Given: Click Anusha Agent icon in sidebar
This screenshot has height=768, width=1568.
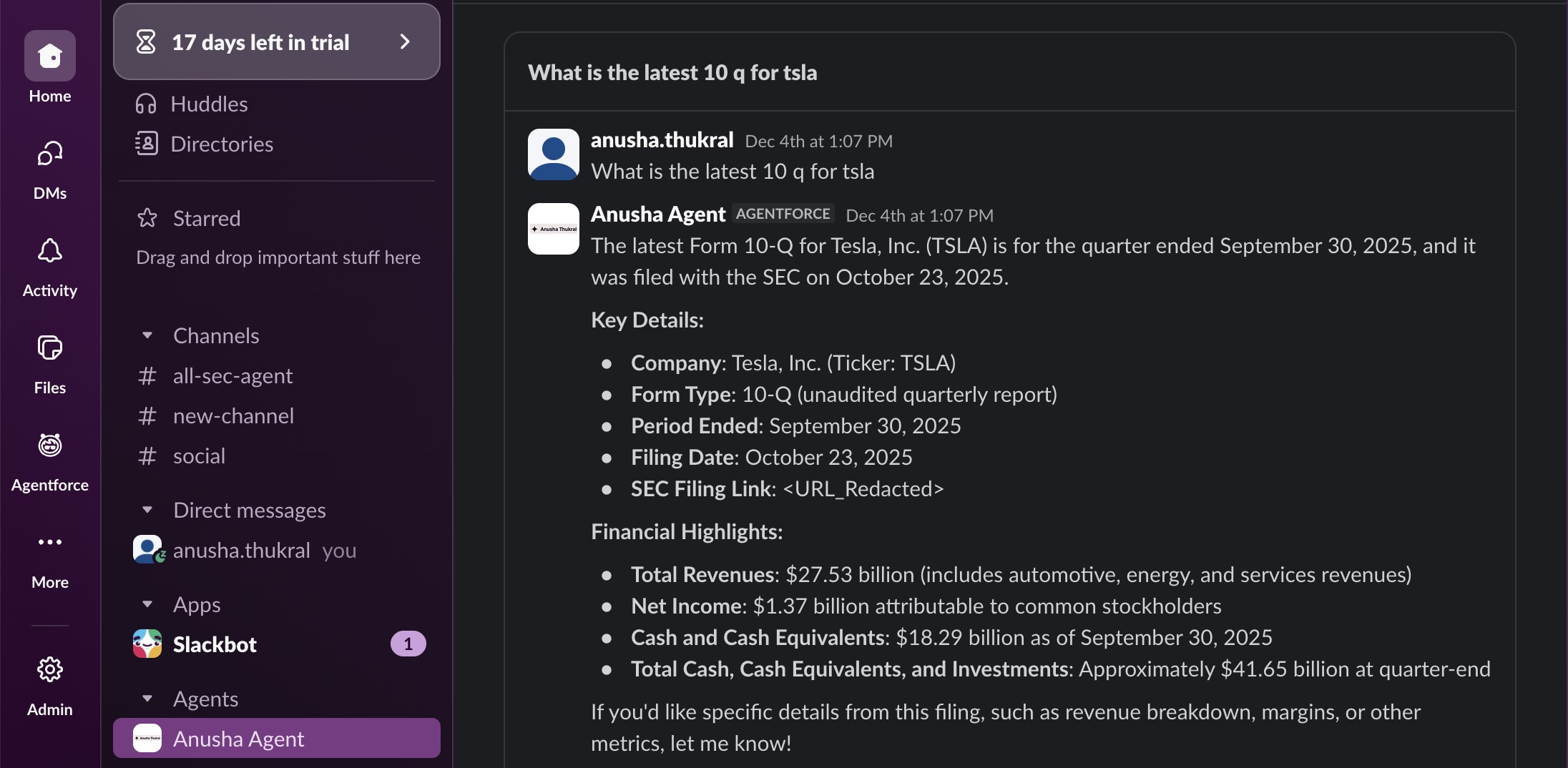Looking at the screenshot, I should click(147, 738).
